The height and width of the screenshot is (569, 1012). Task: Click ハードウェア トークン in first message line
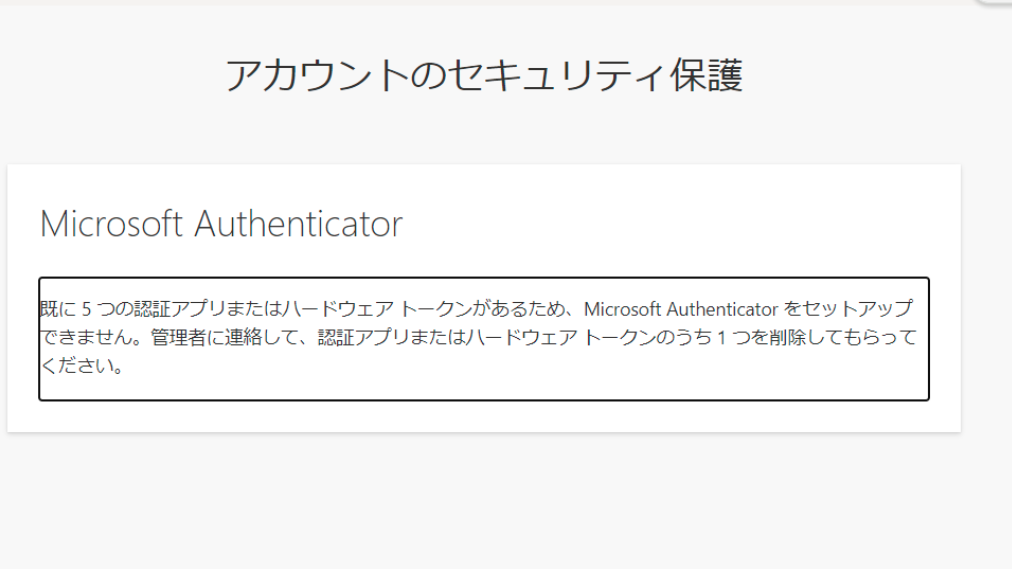[378, 309]
